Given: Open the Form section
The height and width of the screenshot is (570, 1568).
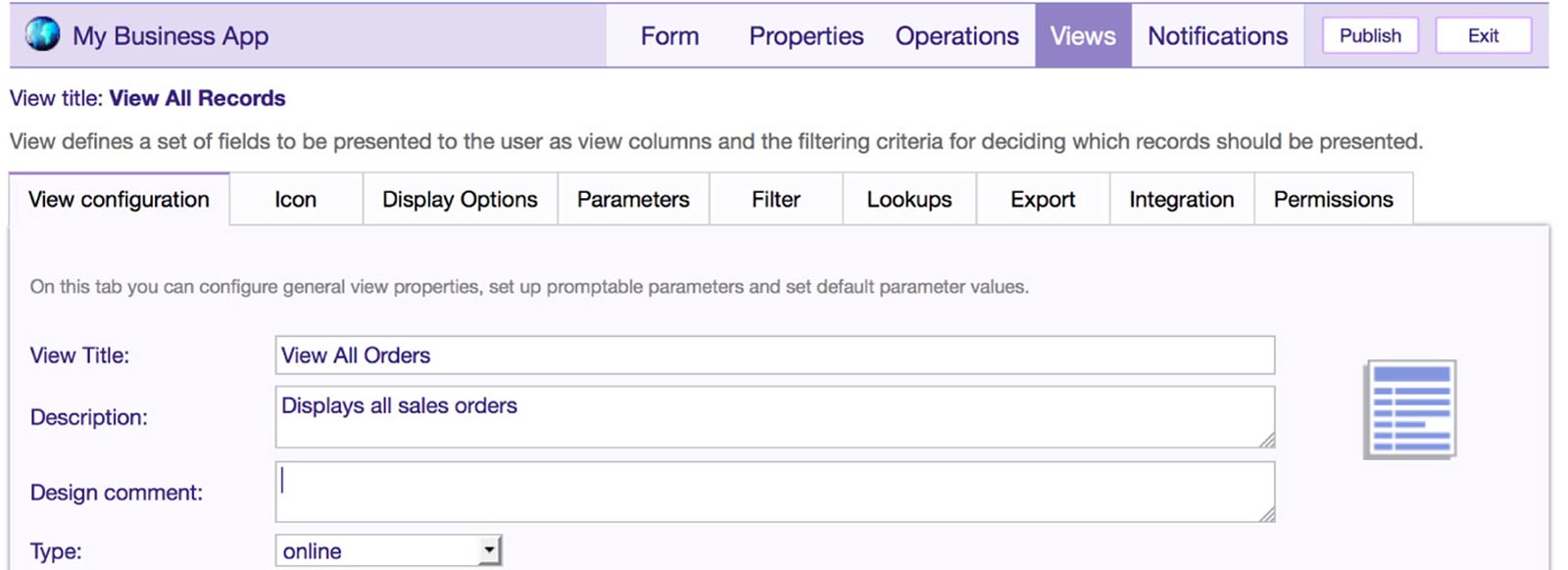Looking at the screenshot, I should 669,36.
